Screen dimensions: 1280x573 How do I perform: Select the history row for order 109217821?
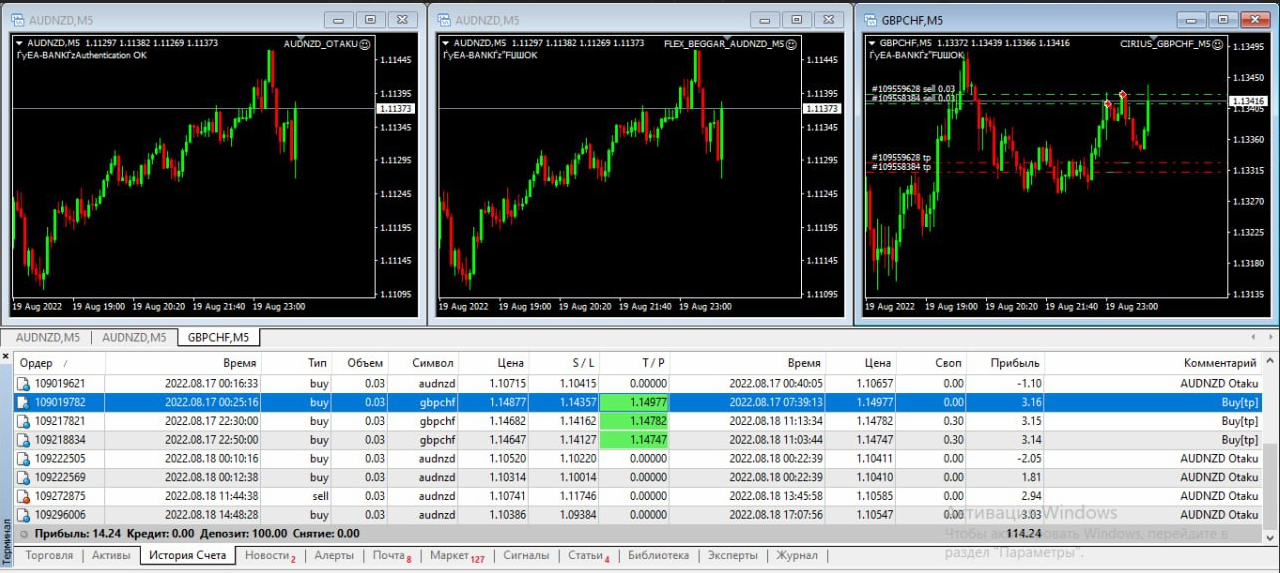[x=639, y=421]
